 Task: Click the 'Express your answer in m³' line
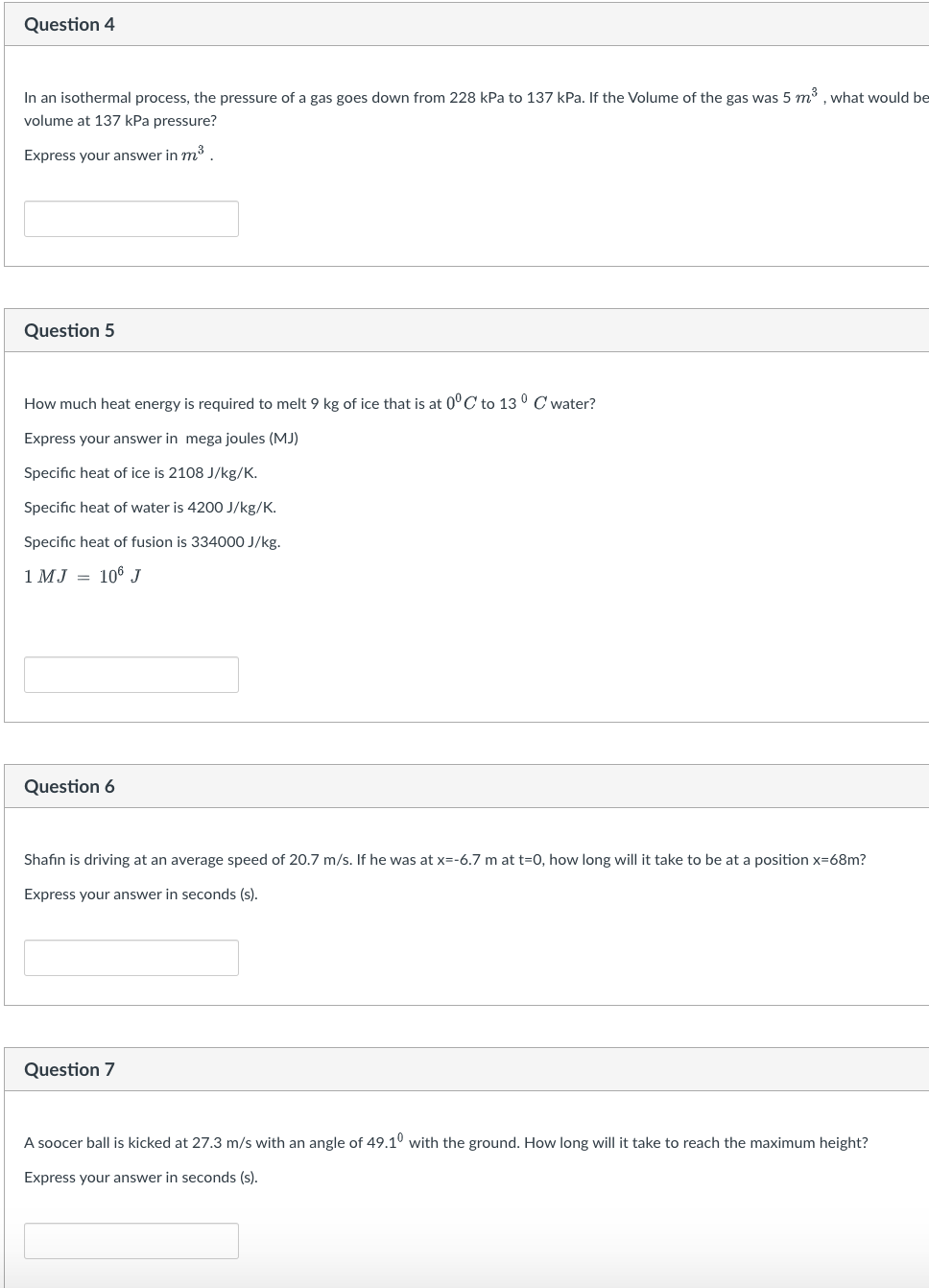click(118, 155)
